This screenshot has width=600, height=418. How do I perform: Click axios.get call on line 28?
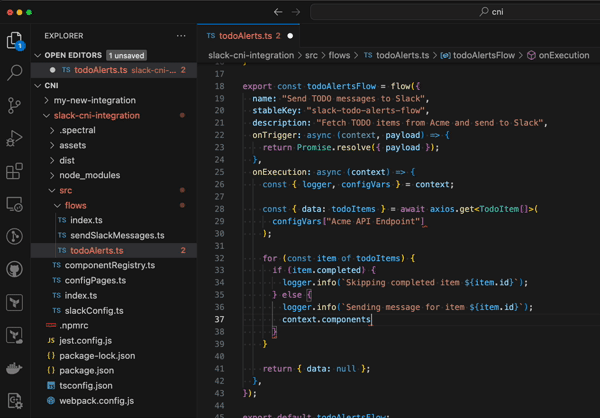point(452,209)
